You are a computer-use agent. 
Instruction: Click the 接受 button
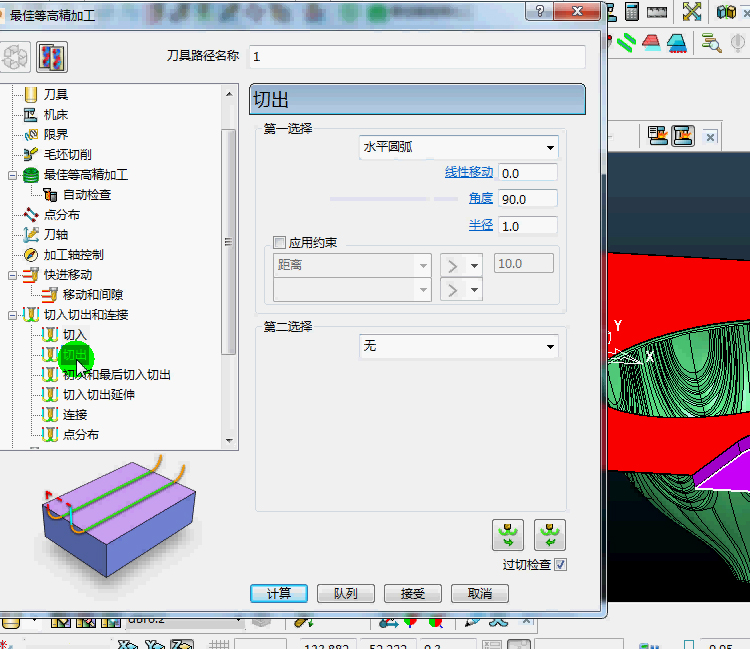click(413, 594)
